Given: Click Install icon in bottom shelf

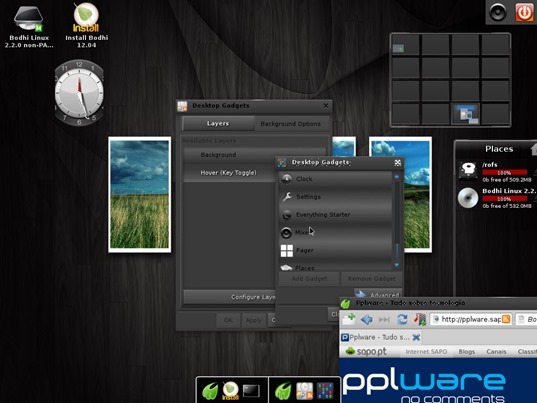Looking at the screenshot, I should tap(230, 391).
